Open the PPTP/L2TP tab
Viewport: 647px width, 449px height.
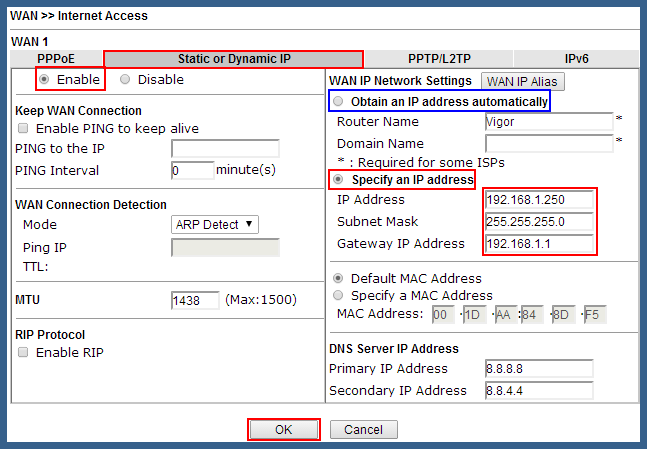click(x=439, y=59)
